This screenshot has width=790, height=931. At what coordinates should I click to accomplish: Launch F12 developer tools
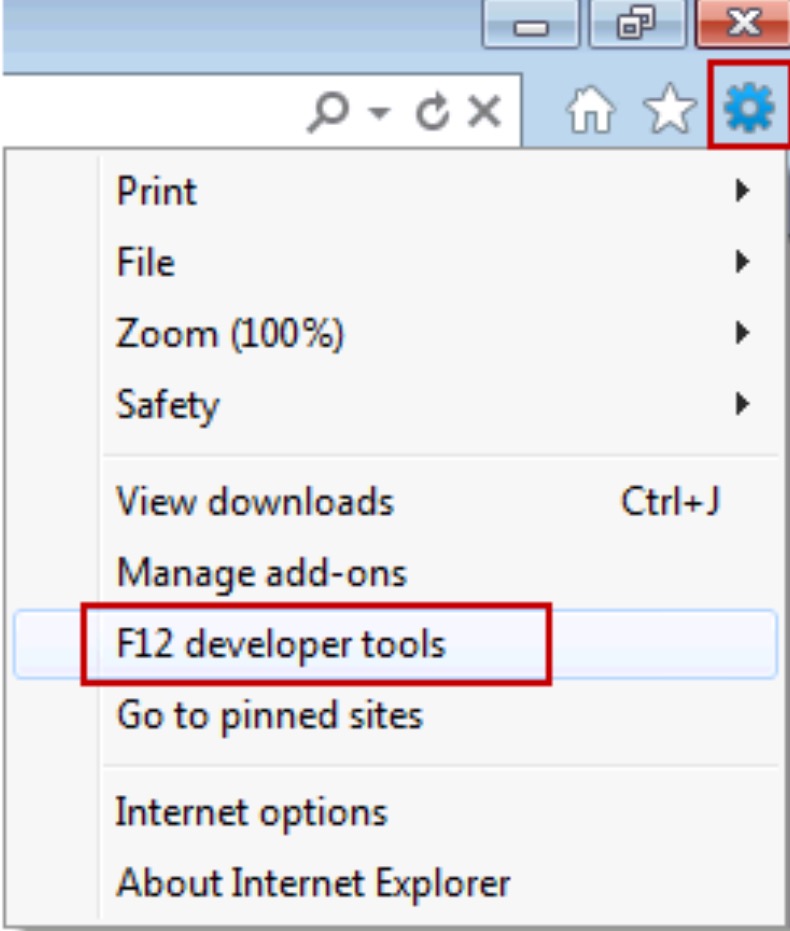pyautogui.click(x=281, y=644)
